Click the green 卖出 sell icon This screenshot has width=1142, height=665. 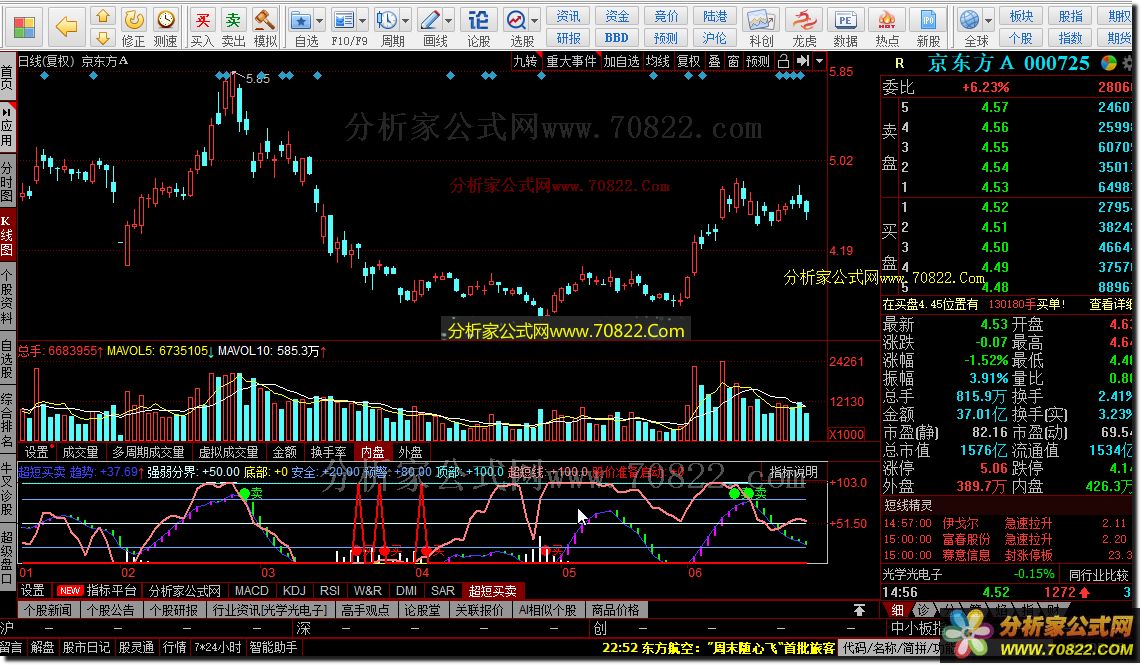pos(233,20)
